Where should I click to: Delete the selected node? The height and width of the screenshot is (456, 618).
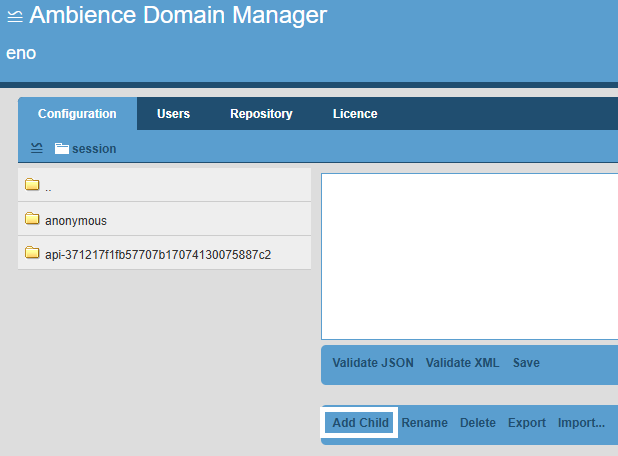tap(478, 422)
